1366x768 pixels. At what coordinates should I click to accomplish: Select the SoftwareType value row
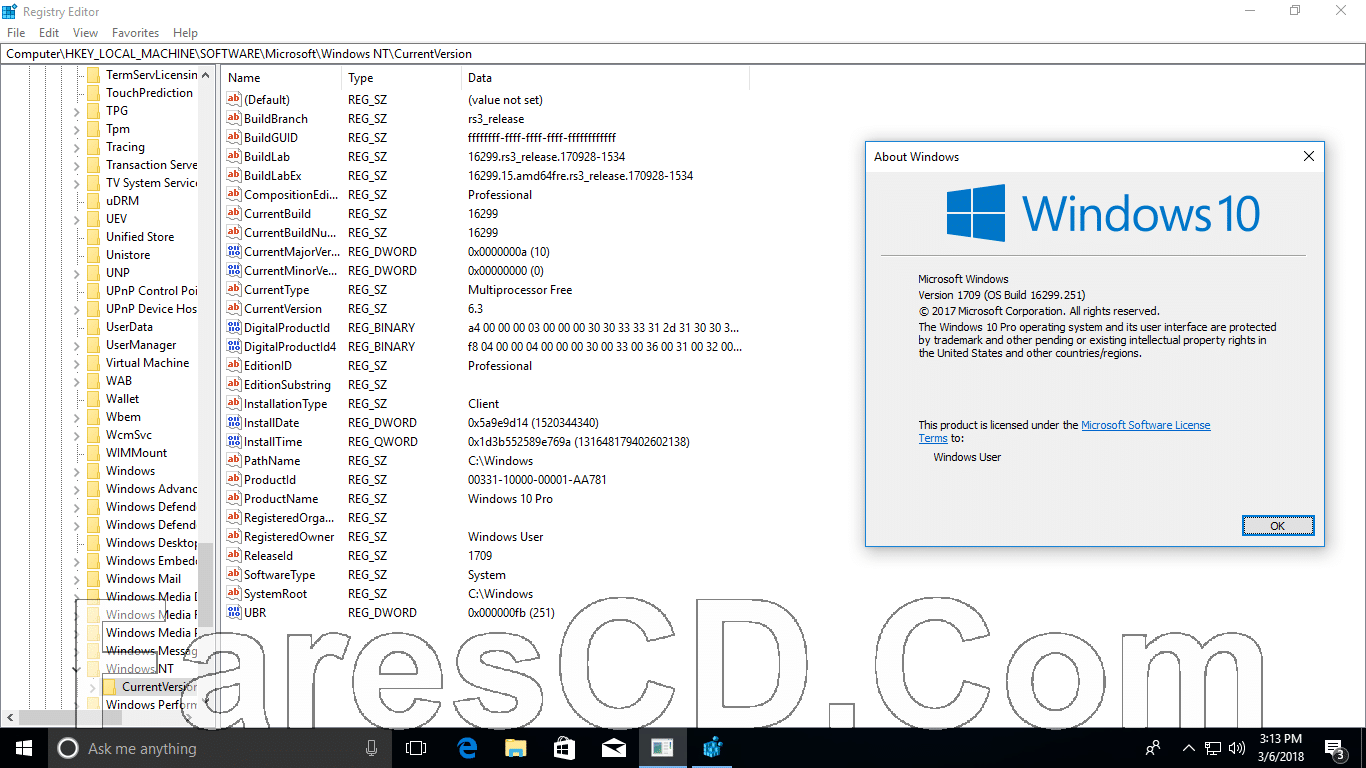(x=486, y=575)
